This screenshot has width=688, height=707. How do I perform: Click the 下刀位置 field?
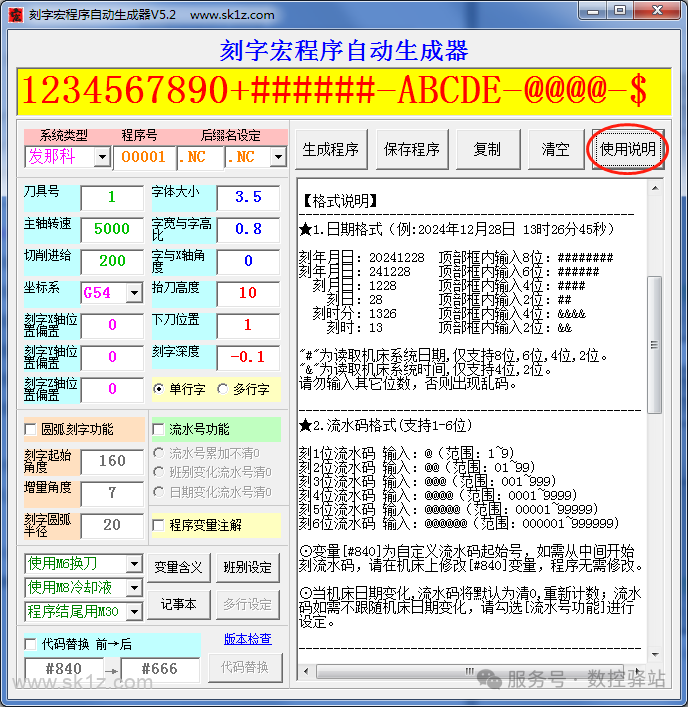click(x=248, y=325)
